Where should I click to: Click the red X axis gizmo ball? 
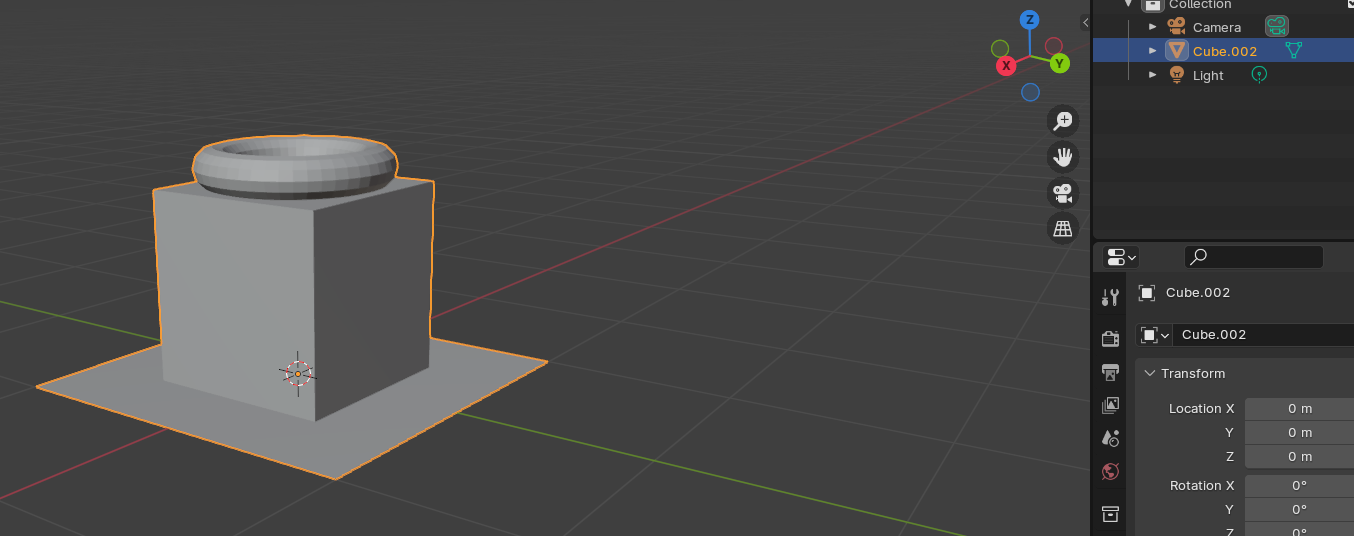click(1006, 65)
